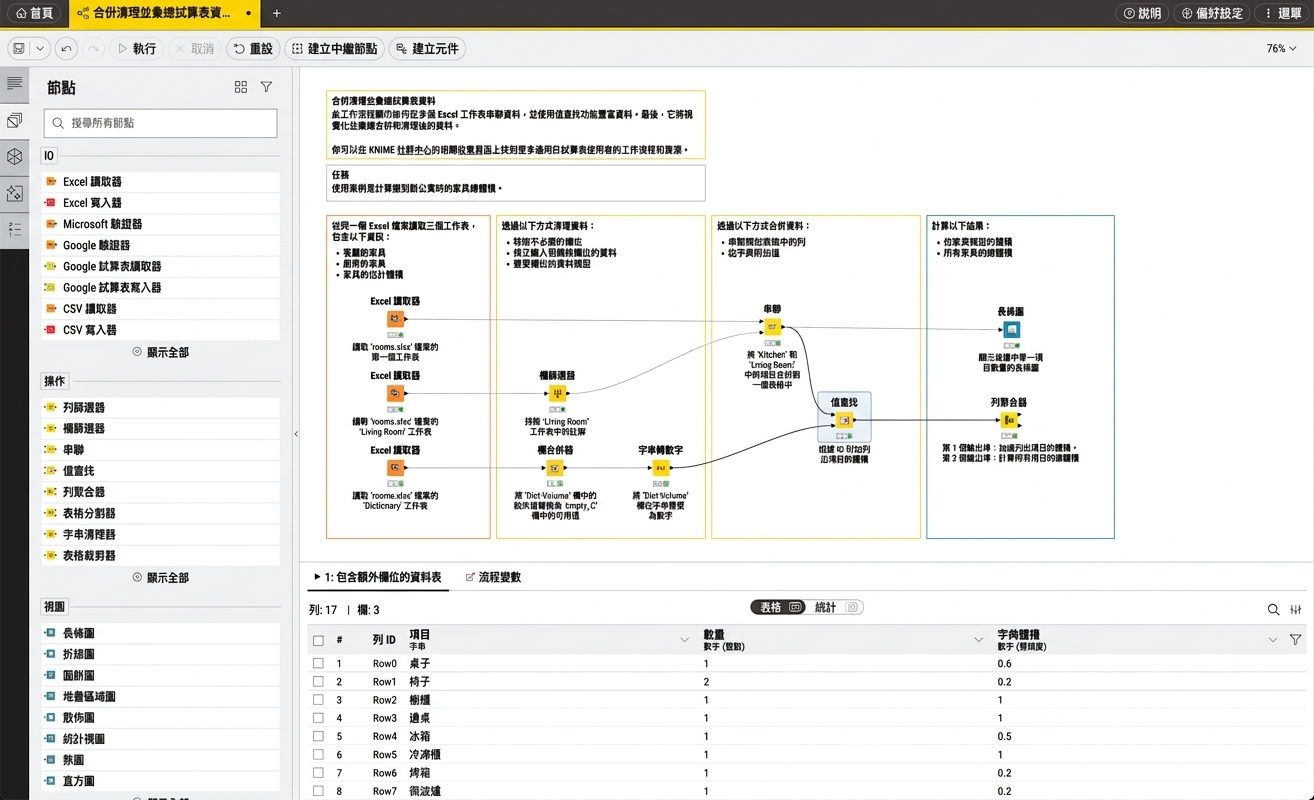
Task: Switch to the 流程變數 tab
Action: pos(493,577)
